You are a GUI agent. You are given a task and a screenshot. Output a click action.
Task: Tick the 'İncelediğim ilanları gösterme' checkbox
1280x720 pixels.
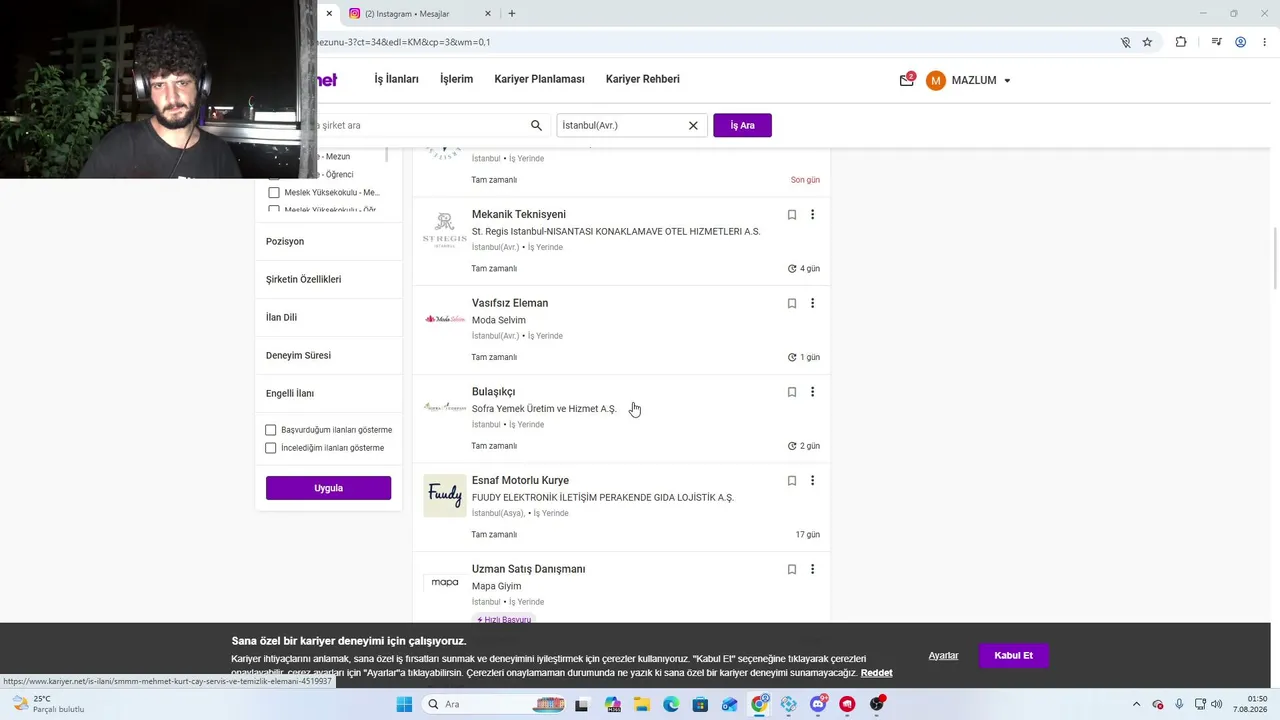click(270, 448)
